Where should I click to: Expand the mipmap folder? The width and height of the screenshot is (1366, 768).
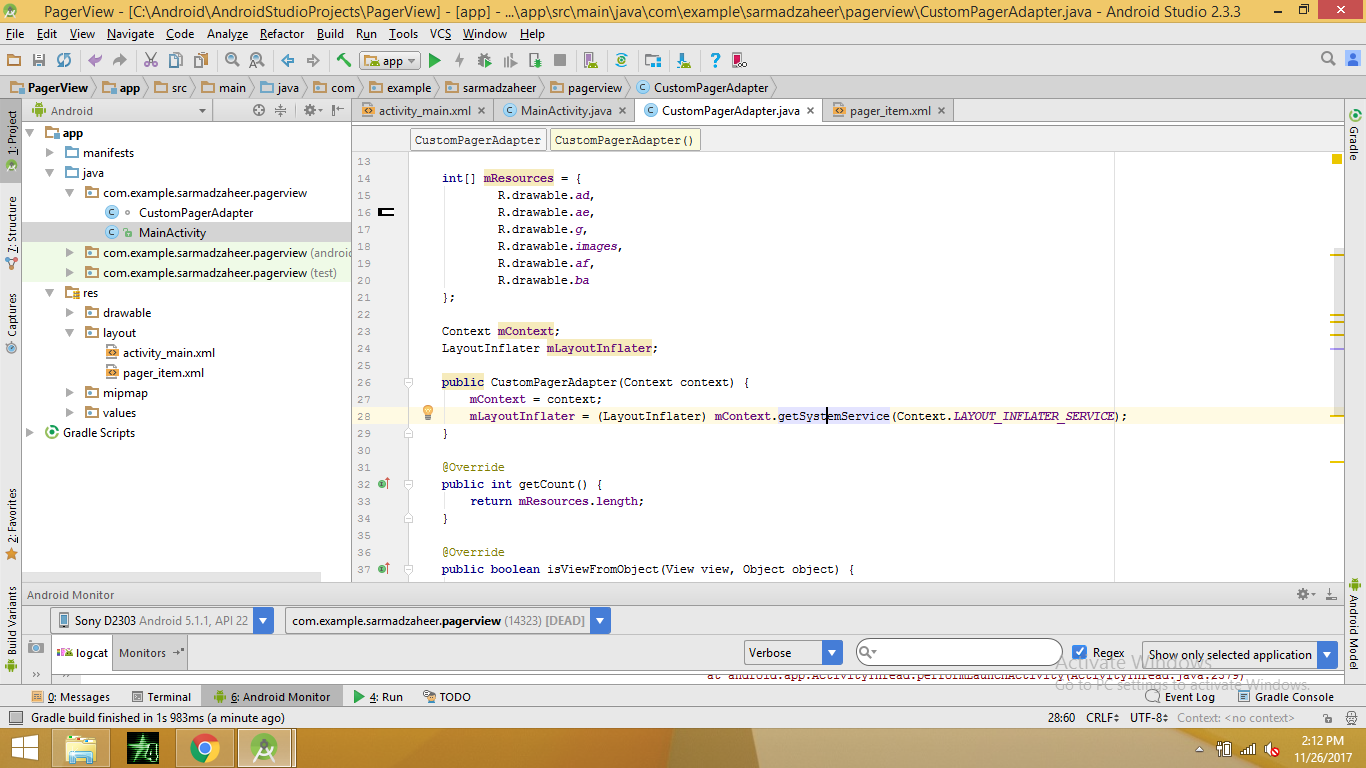pos(70,393)
